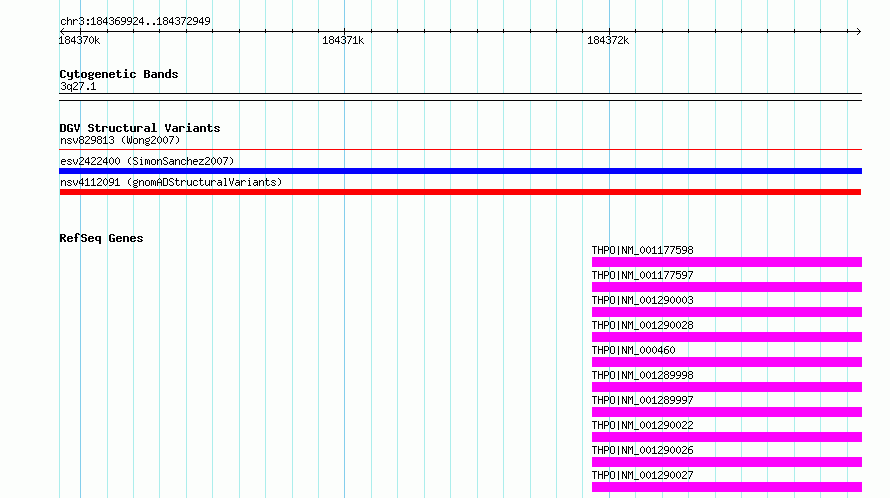Click the Cytogenetic Bands track title

coord(119,74)
